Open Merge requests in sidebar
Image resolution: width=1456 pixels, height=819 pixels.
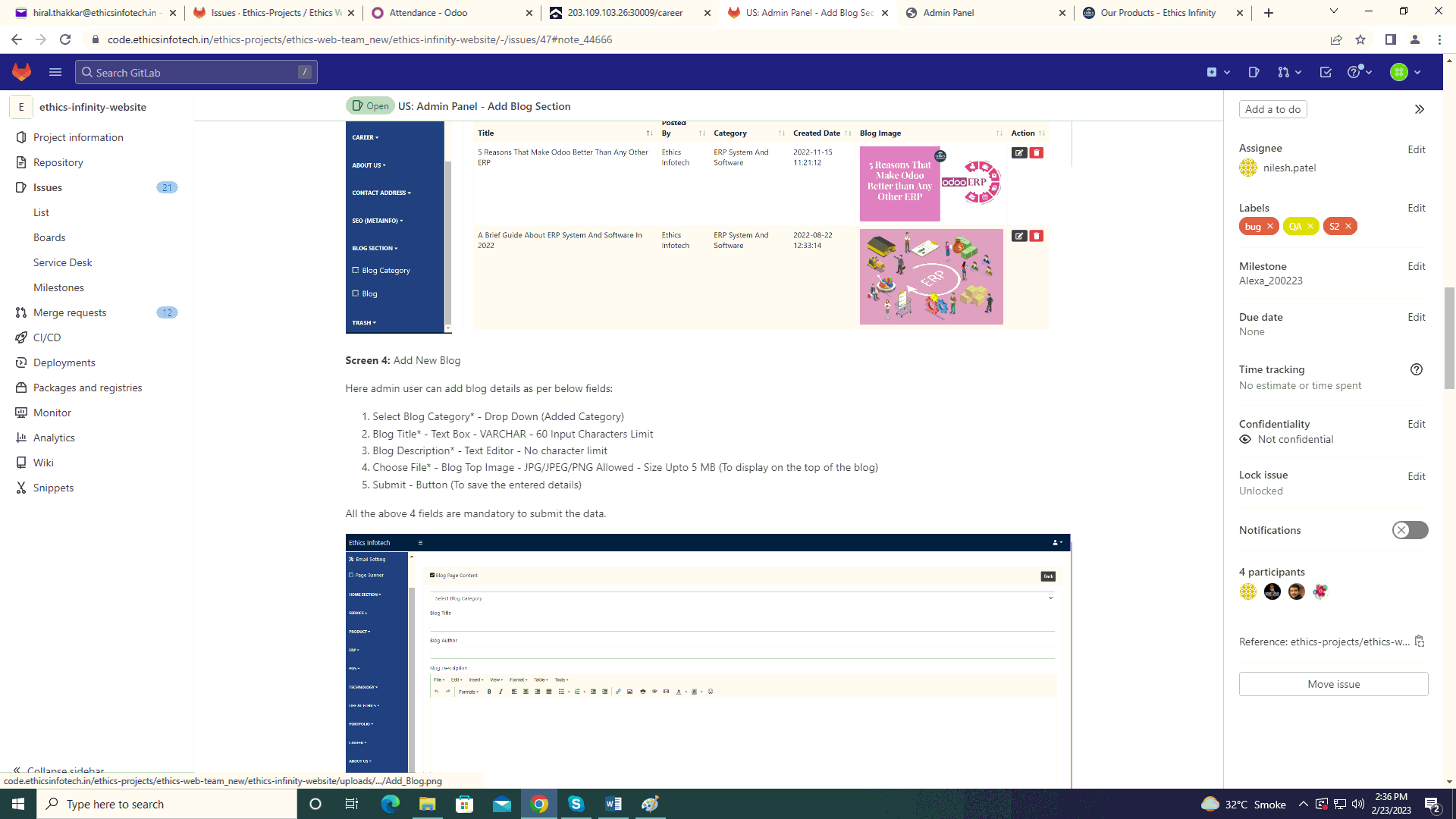70,312
